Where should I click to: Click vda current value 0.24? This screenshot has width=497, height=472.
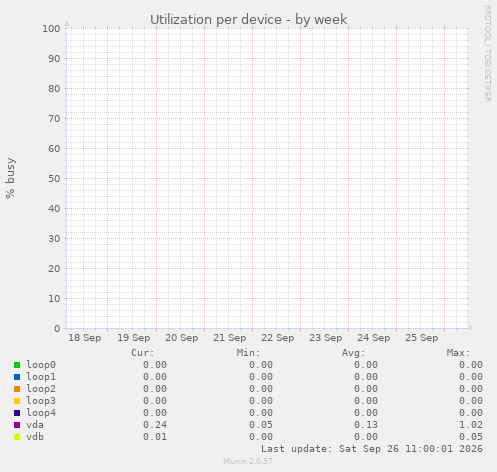tap(155, 425)
